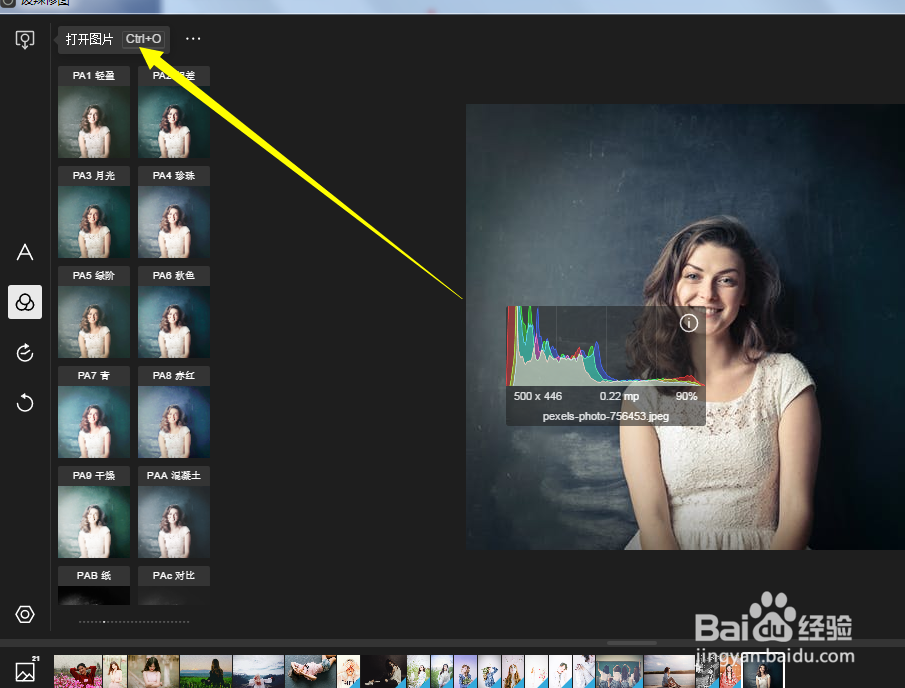The width and height of the screenshot is (905, 688).
Task: Select the highlighted last filmstrip portrait
Action: pos(763,671)
